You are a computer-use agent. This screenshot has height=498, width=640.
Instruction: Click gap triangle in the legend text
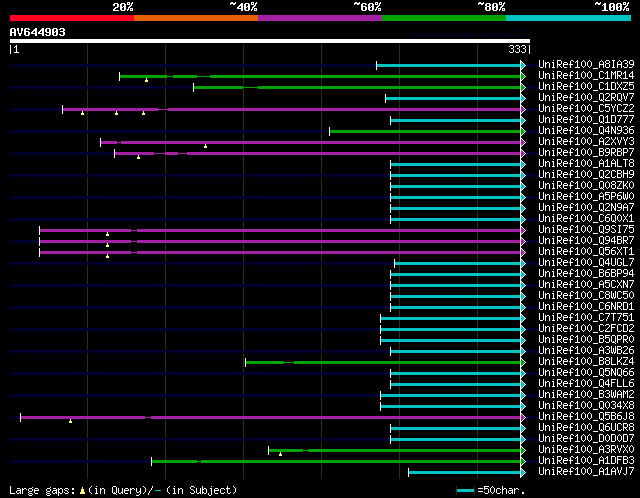82,490
